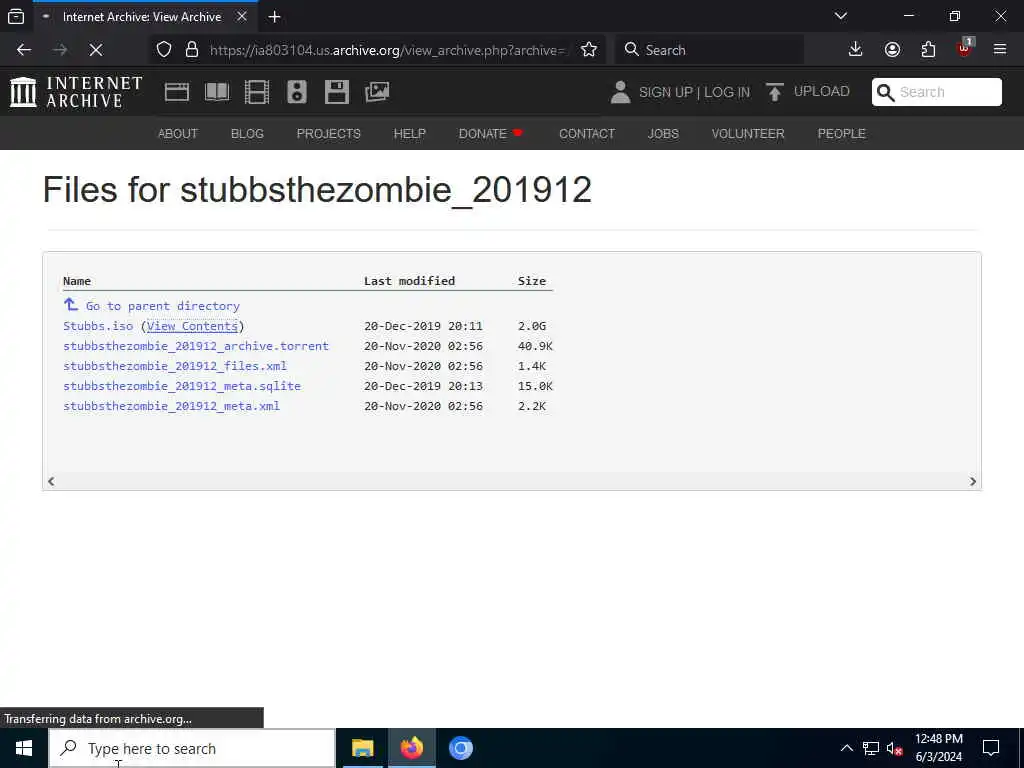This screenshot has width=1024, height=768.
Task: Open stubbsthezombie_201912_meta.xml link
Action: pos(172,406)
